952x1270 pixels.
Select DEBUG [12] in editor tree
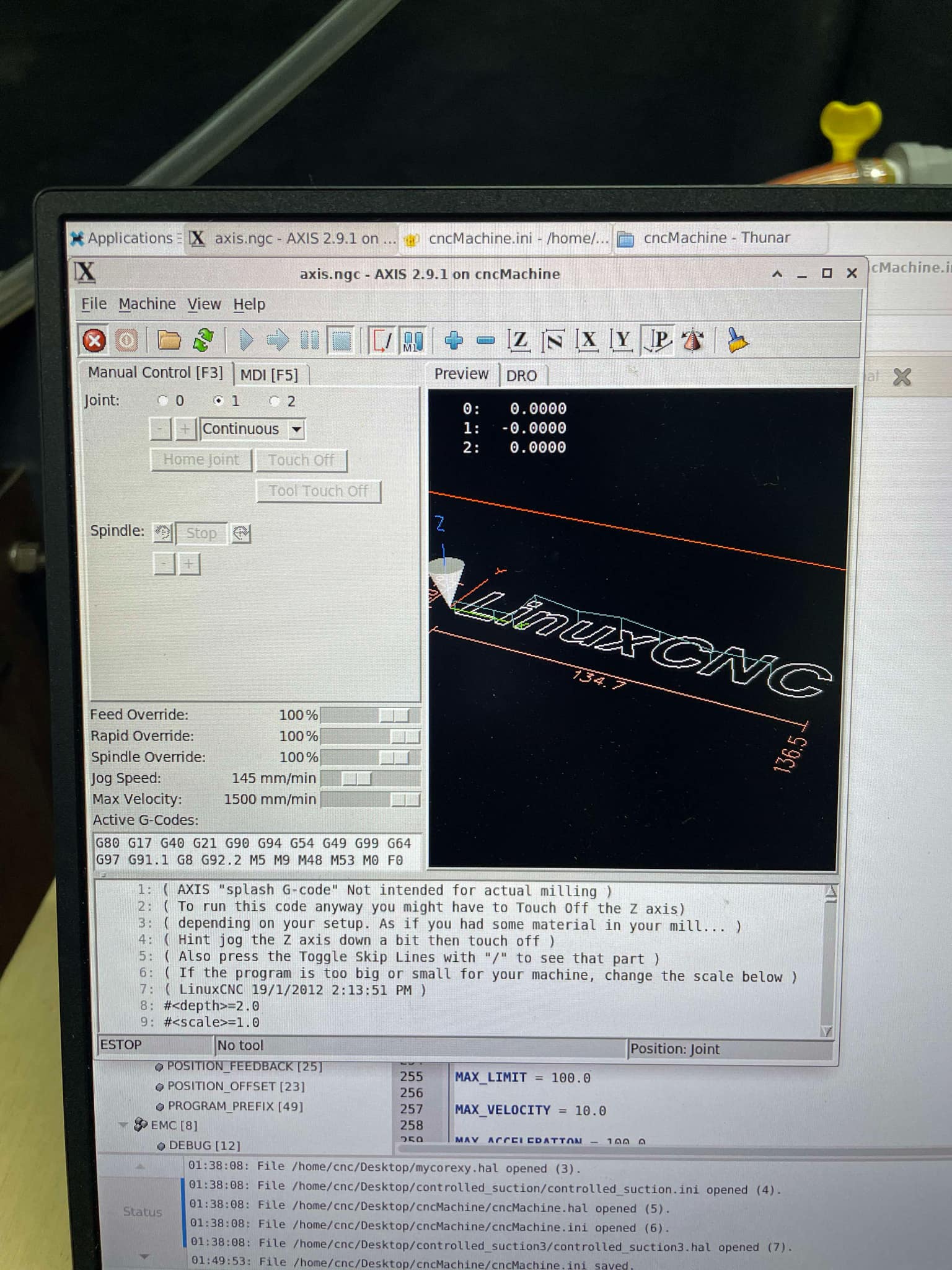pyautogui.click(x=205, y=1145)
